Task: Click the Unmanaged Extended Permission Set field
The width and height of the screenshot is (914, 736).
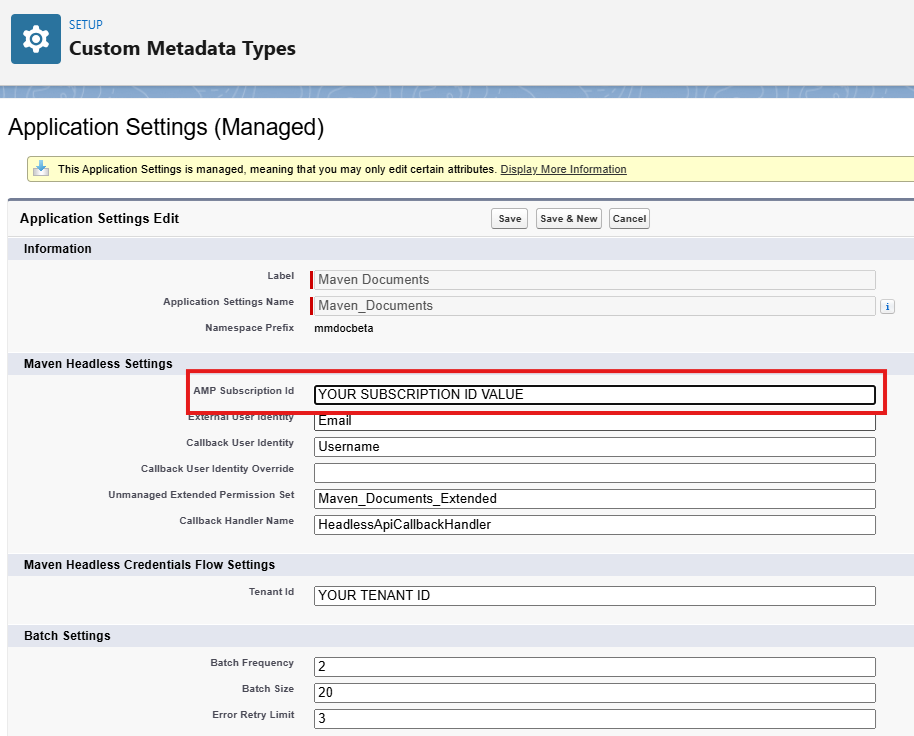Action: pyautogui.click(x=594, y=498)
